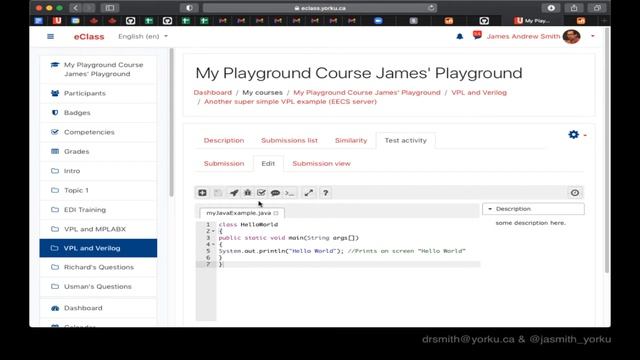Click the Run (rocket) icon
640x360 pixels.
click(234, 193)
